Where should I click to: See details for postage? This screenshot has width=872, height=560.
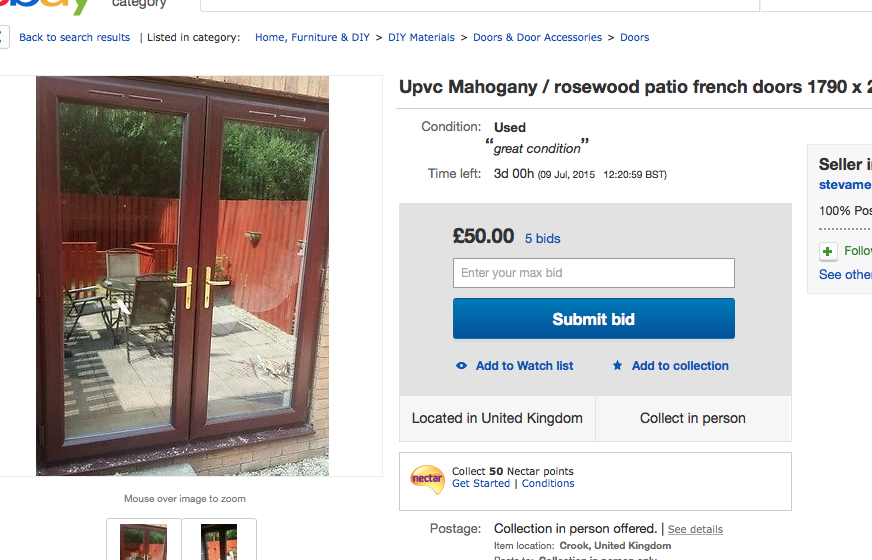coord(695,529)
